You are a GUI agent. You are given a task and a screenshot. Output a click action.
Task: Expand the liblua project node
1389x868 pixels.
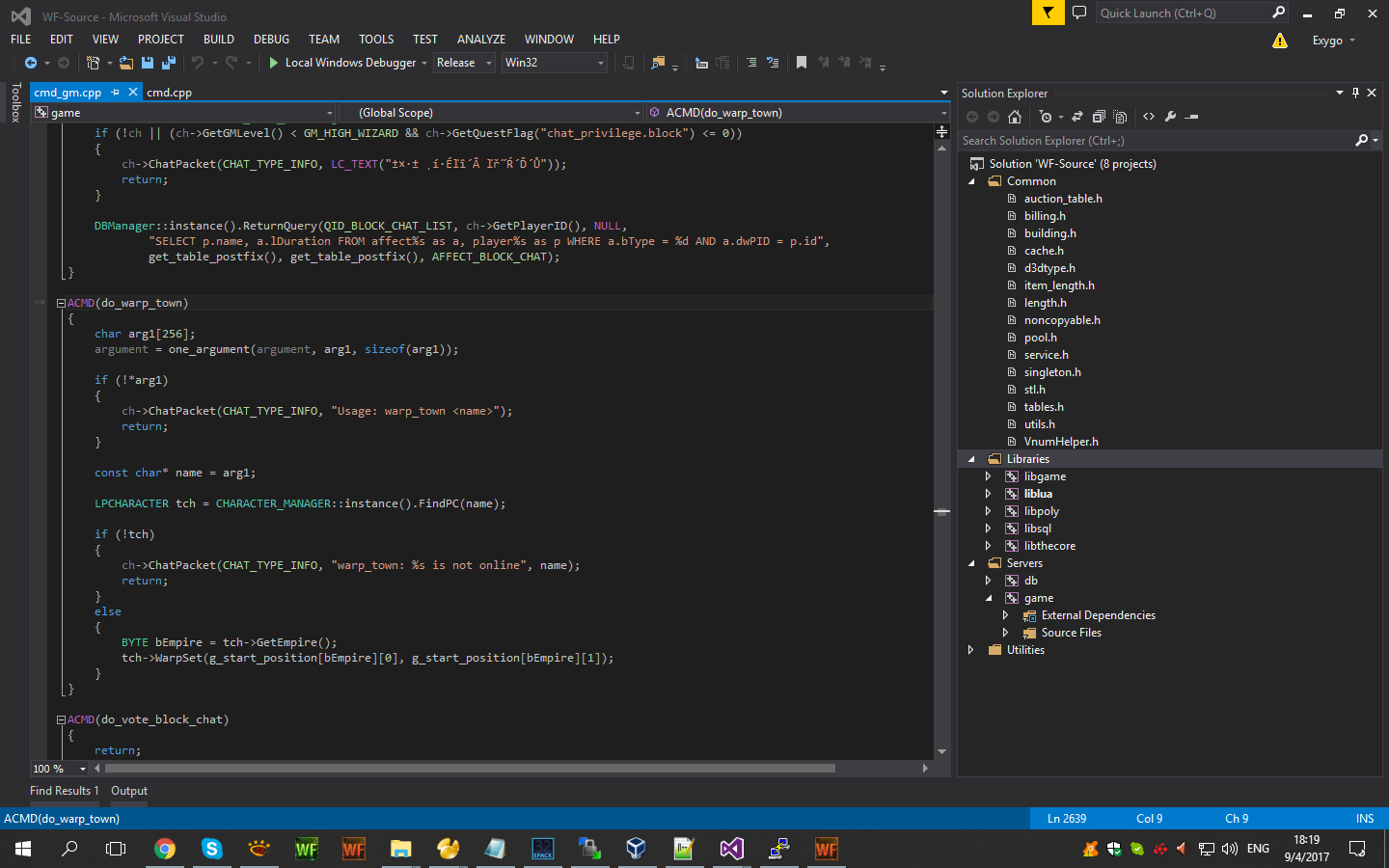pos(988,494)
